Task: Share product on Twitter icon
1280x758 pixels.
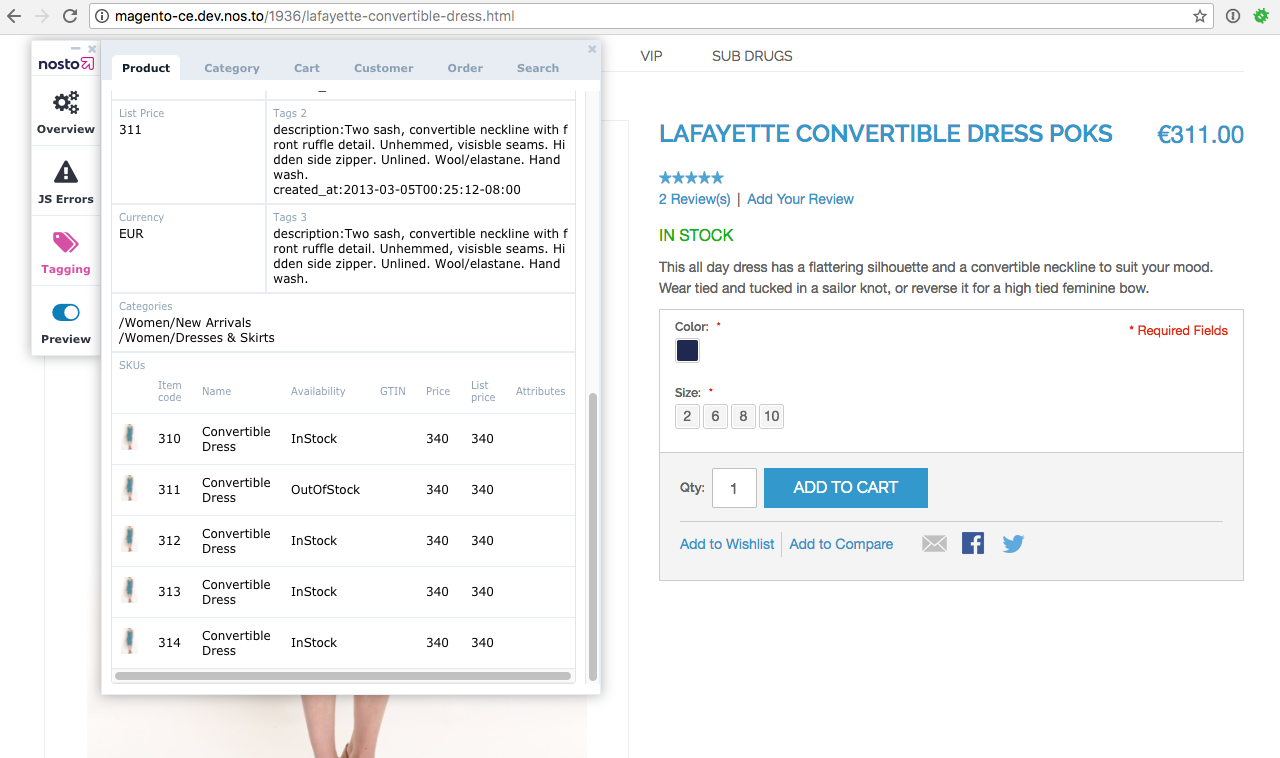Action: tap(1013, 544)
